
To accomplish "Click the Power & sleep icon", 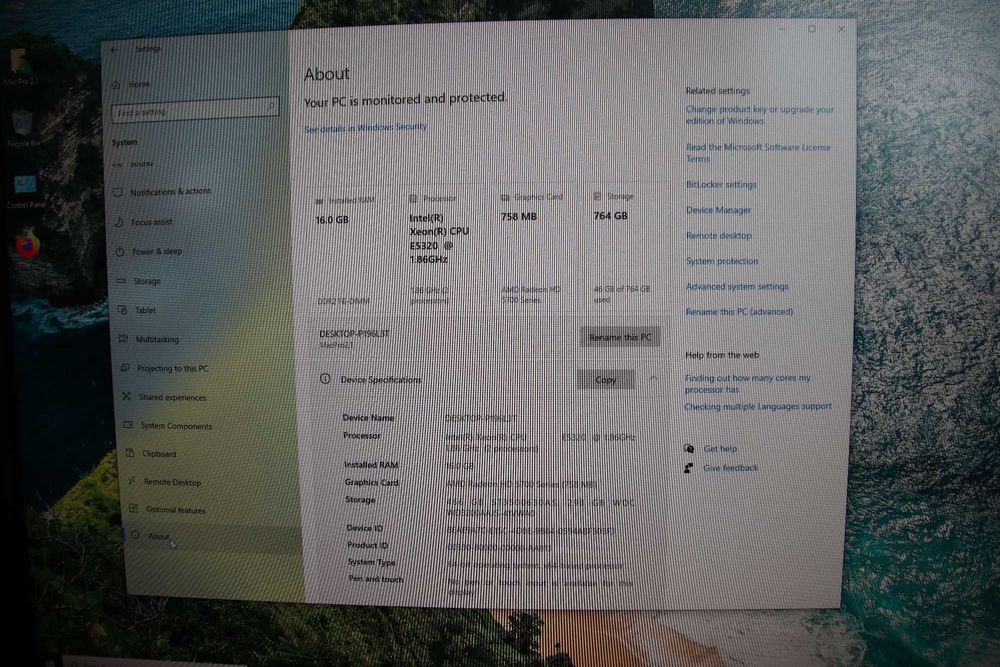I will (120, 252).
